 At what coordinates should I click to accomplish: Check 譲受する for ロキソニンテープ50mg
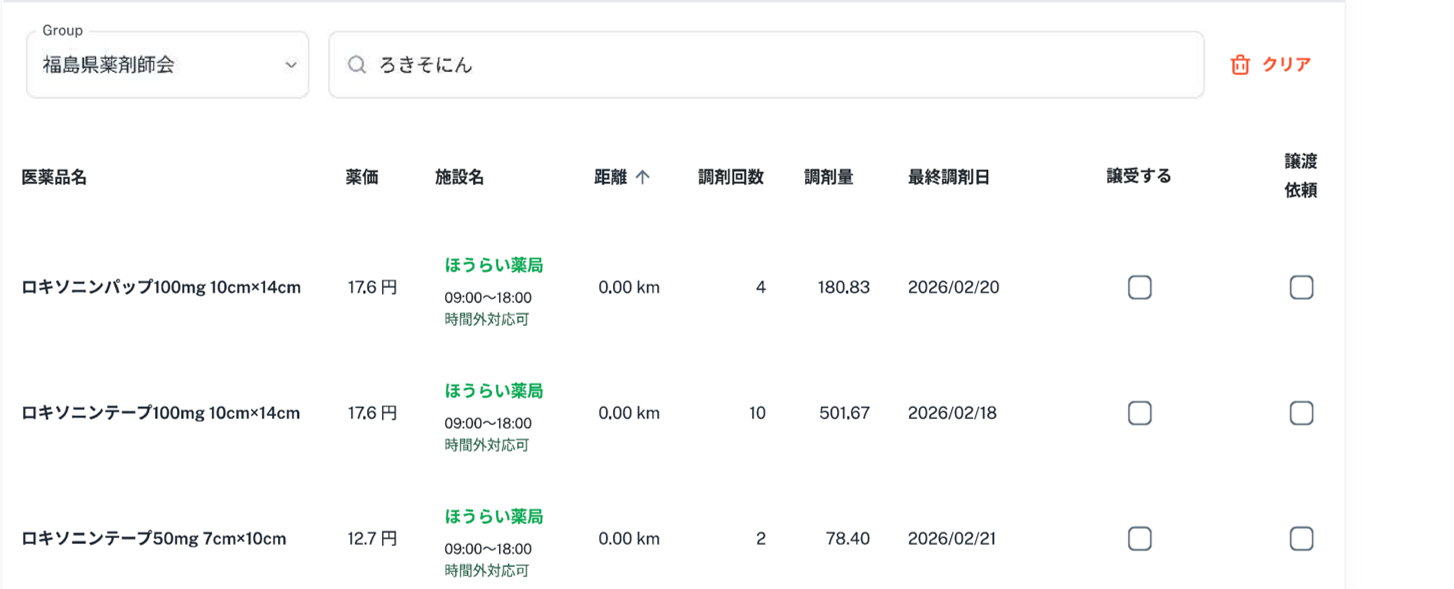click(x=1139, y=539)
